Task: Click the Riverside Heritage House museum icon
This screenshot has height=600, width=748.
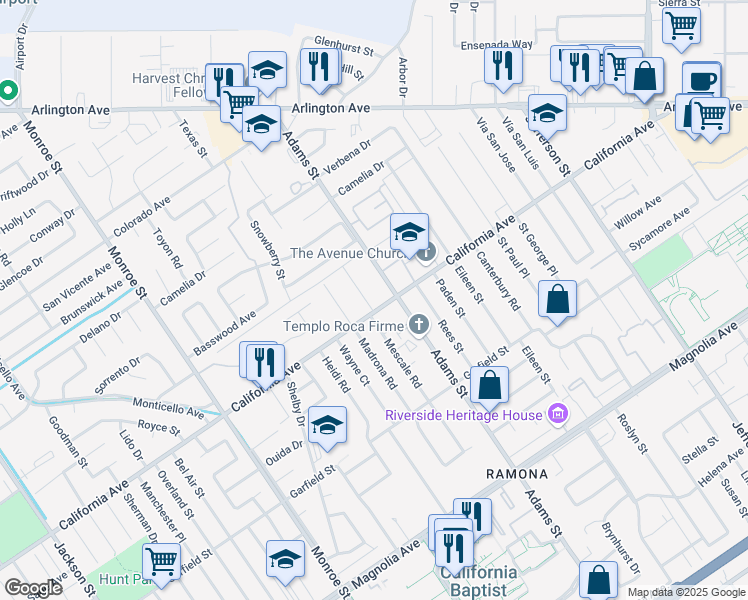Action: click(x=558, y=414)
